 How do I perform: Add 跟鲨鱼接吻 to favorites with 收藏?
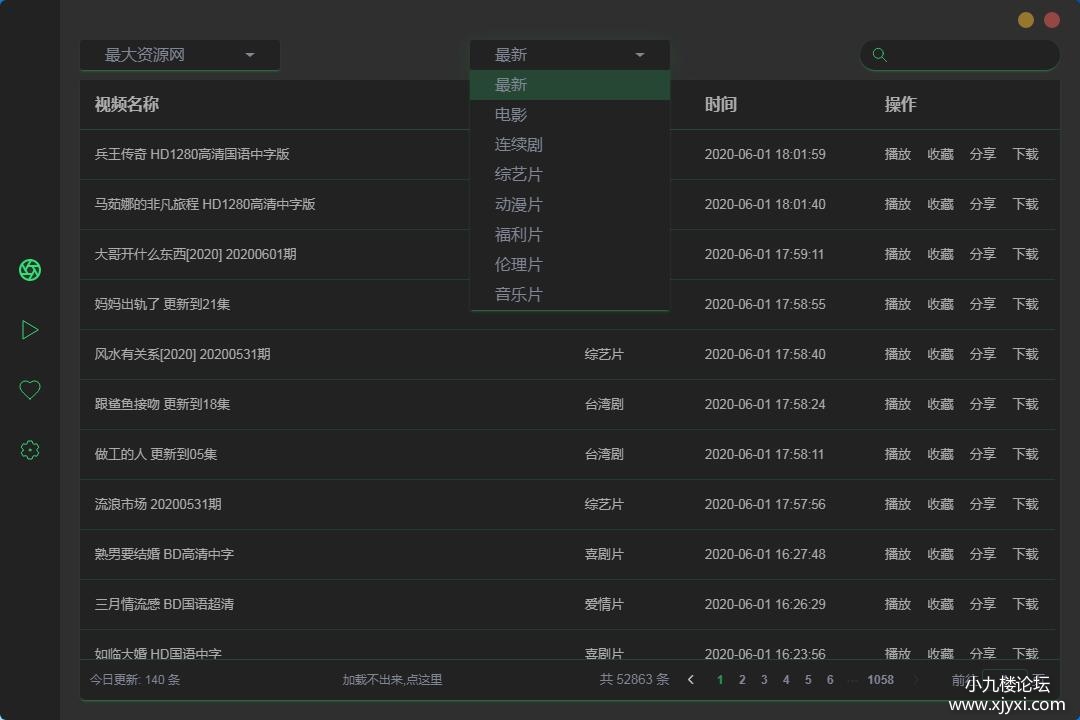[x=940, y=404]
